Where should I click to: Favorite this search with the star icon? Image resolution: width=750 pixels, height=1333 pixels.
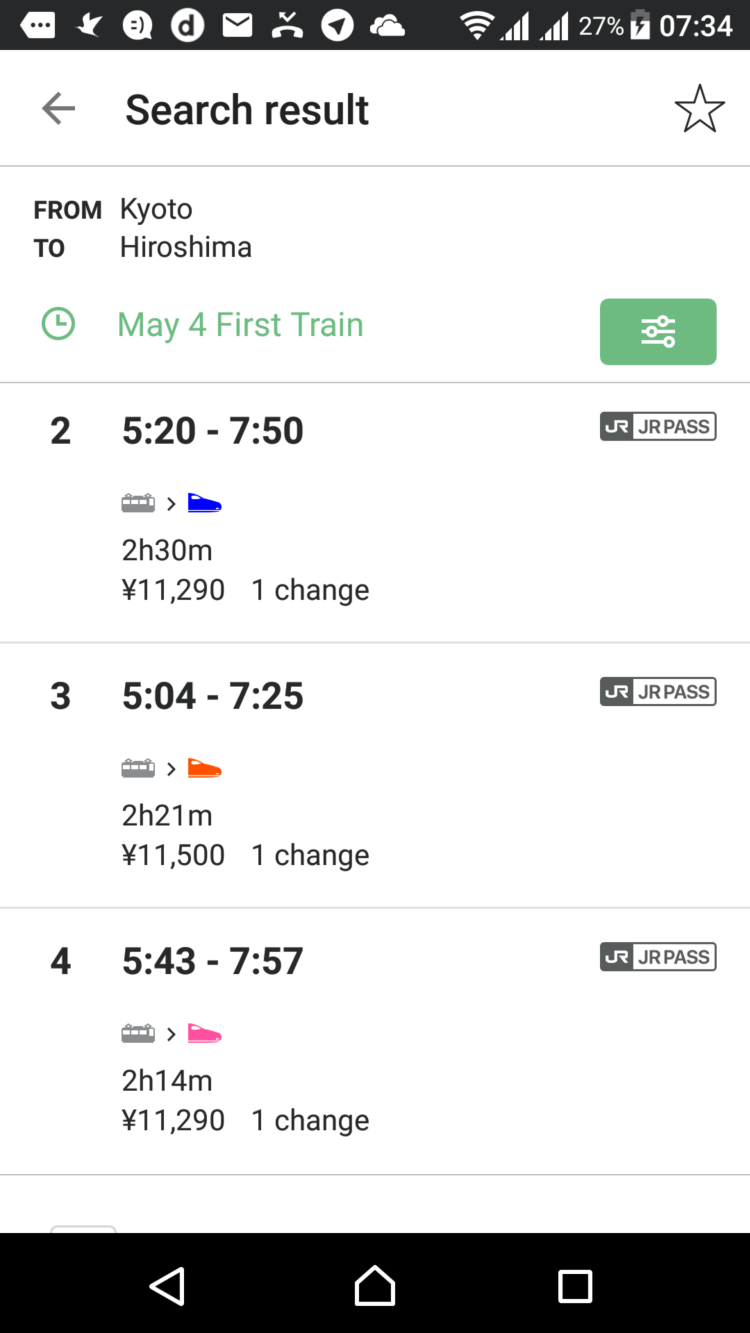pos(699,109)
